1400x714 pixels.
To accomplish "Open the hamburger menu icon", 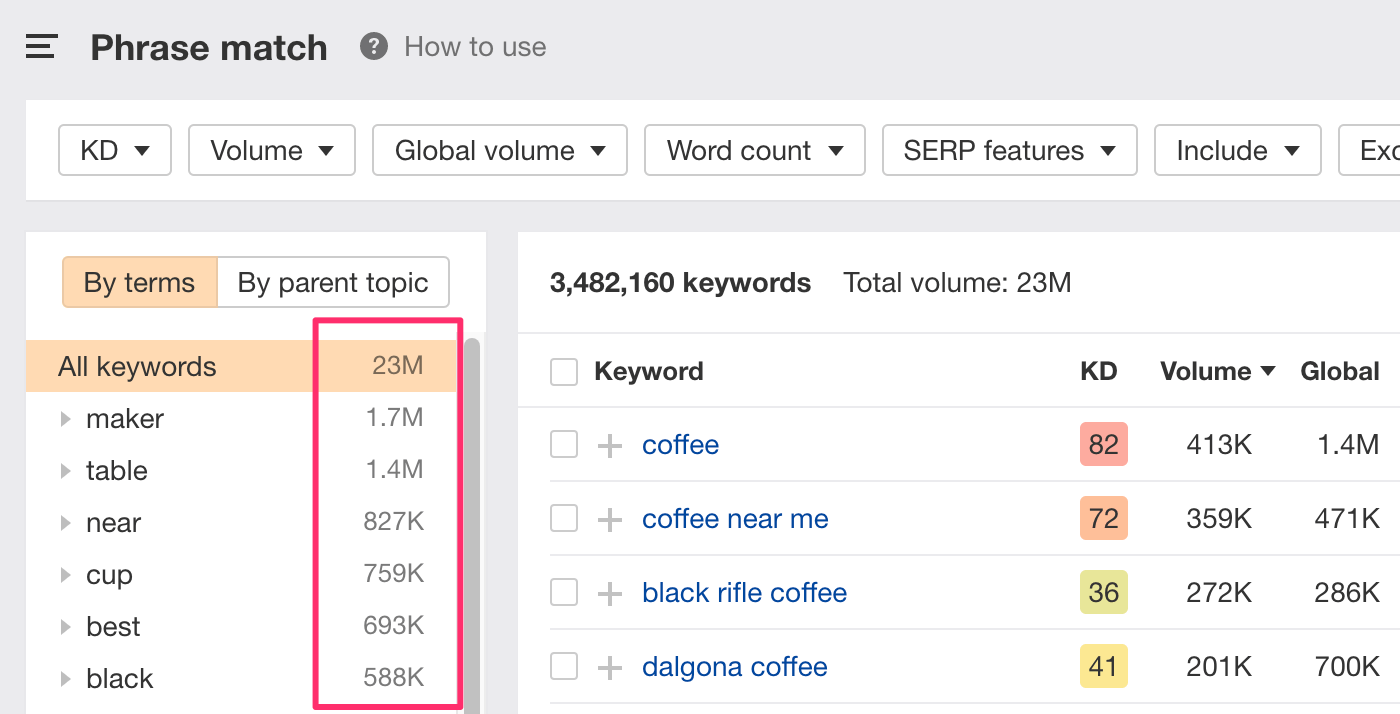I will point(41,47).
